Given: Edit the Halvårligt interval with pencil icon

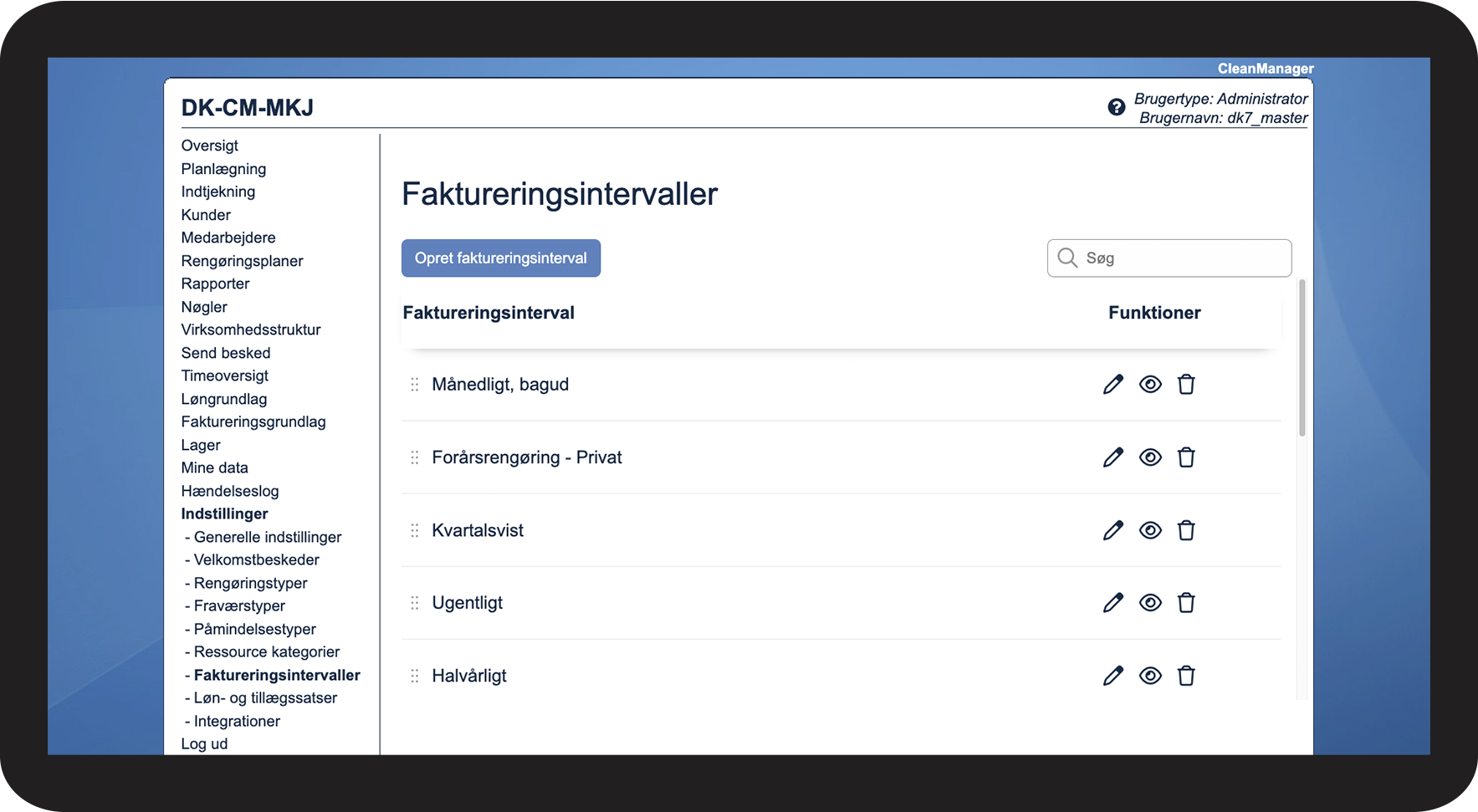Looking at the screenshot, I should (x=1112, y=676).
